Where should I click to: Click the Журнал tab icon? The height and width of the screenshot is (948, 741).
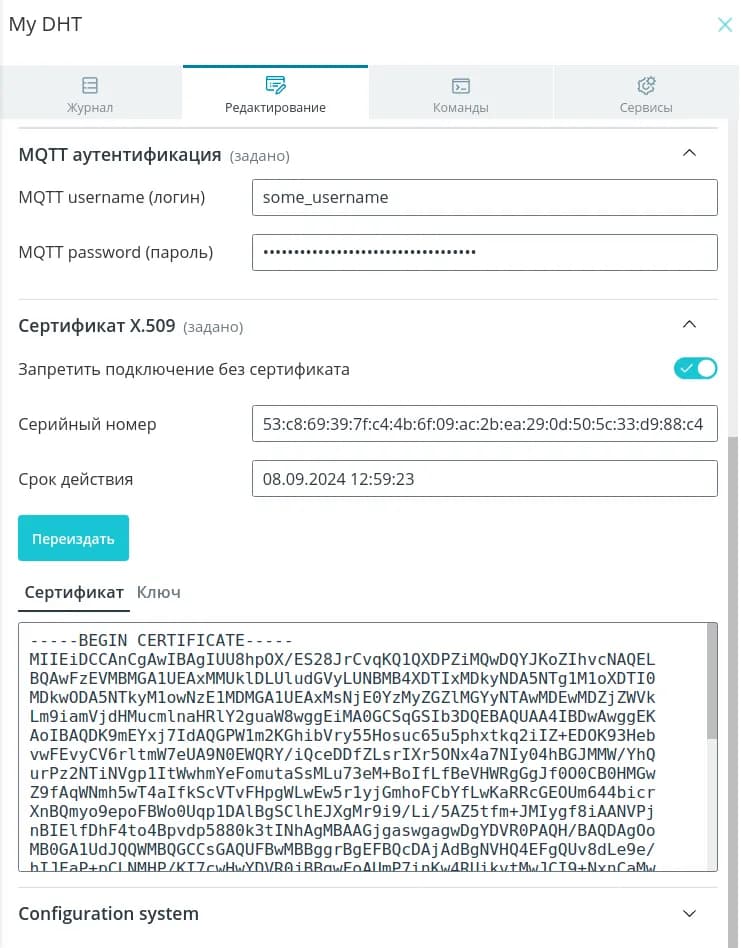point(90,85)
